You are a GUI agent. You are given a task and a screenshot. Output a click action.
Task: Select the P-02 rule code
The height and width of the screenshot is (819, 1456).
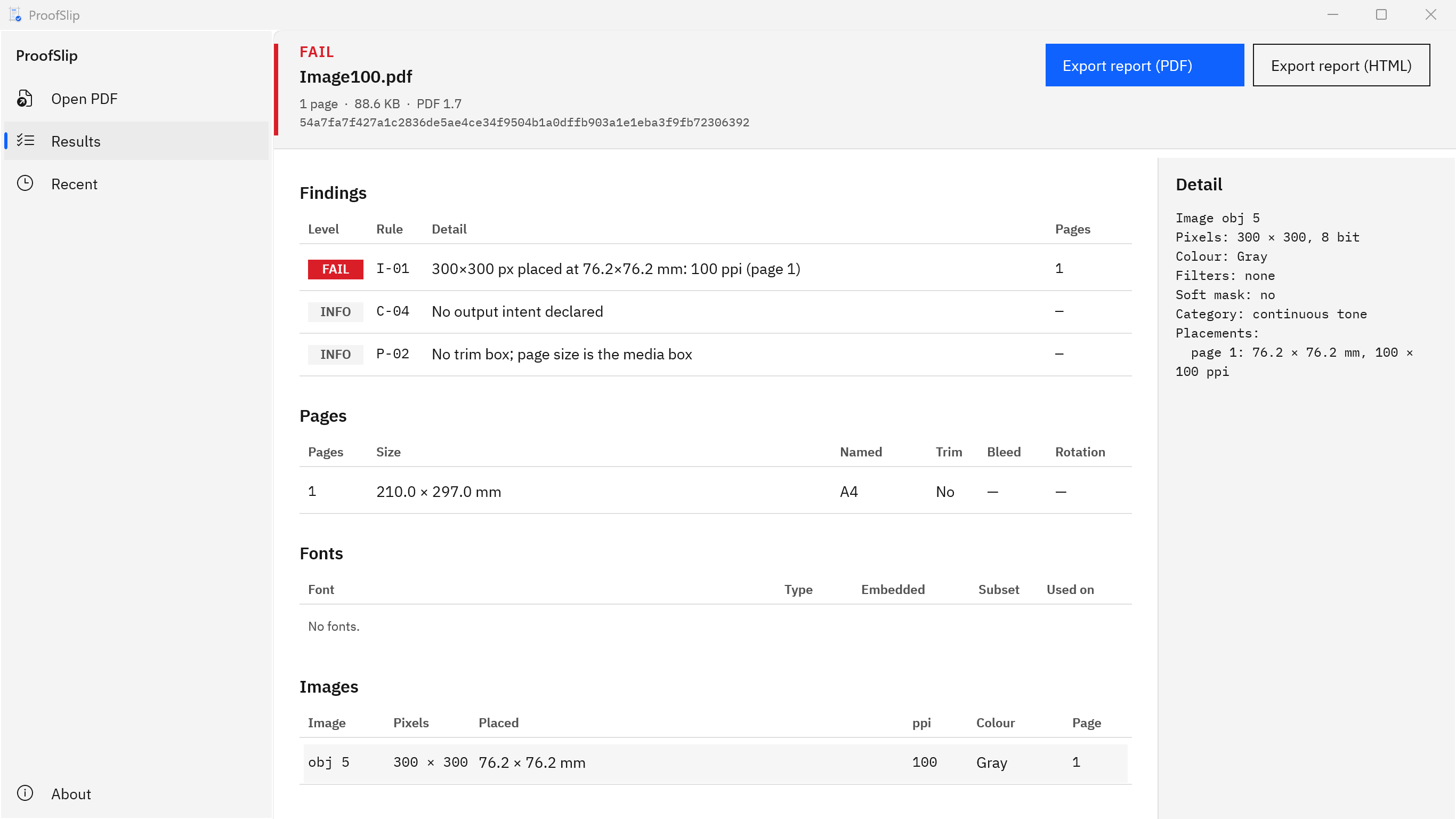(x=393, y=354)
